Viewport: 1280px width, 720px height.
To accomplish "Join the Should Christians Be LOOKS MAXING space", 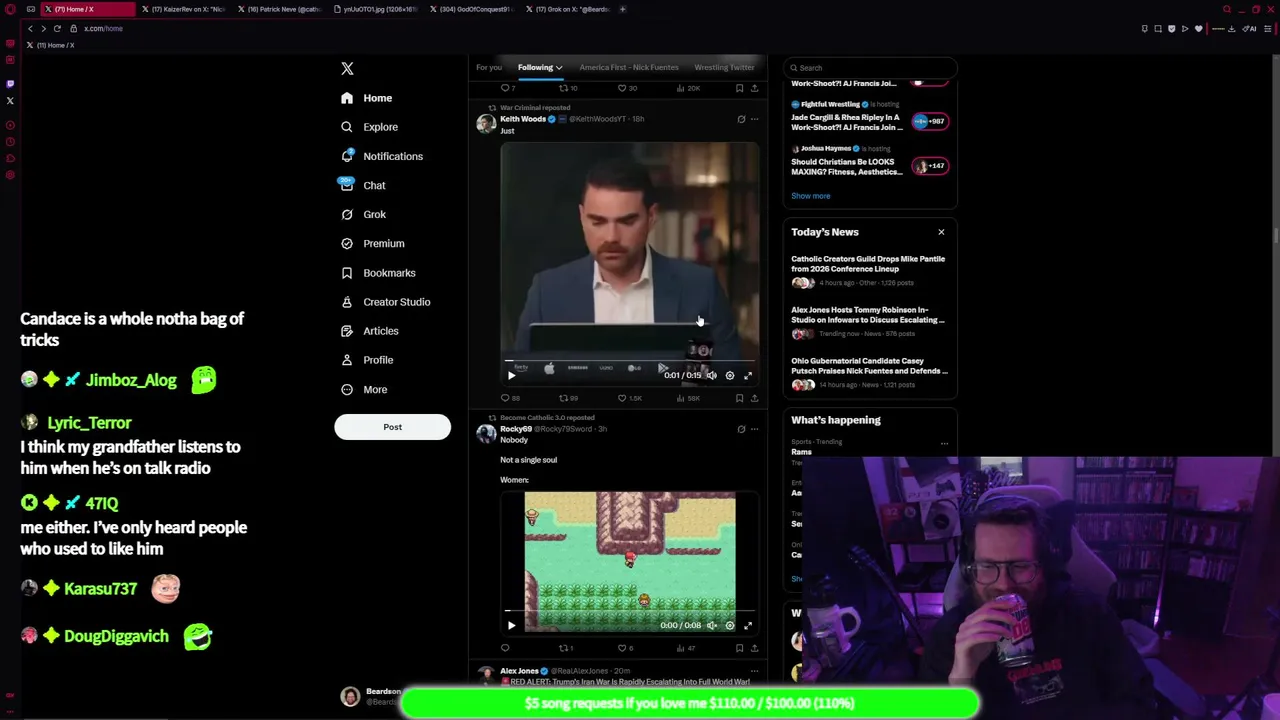I will (929, 166).
